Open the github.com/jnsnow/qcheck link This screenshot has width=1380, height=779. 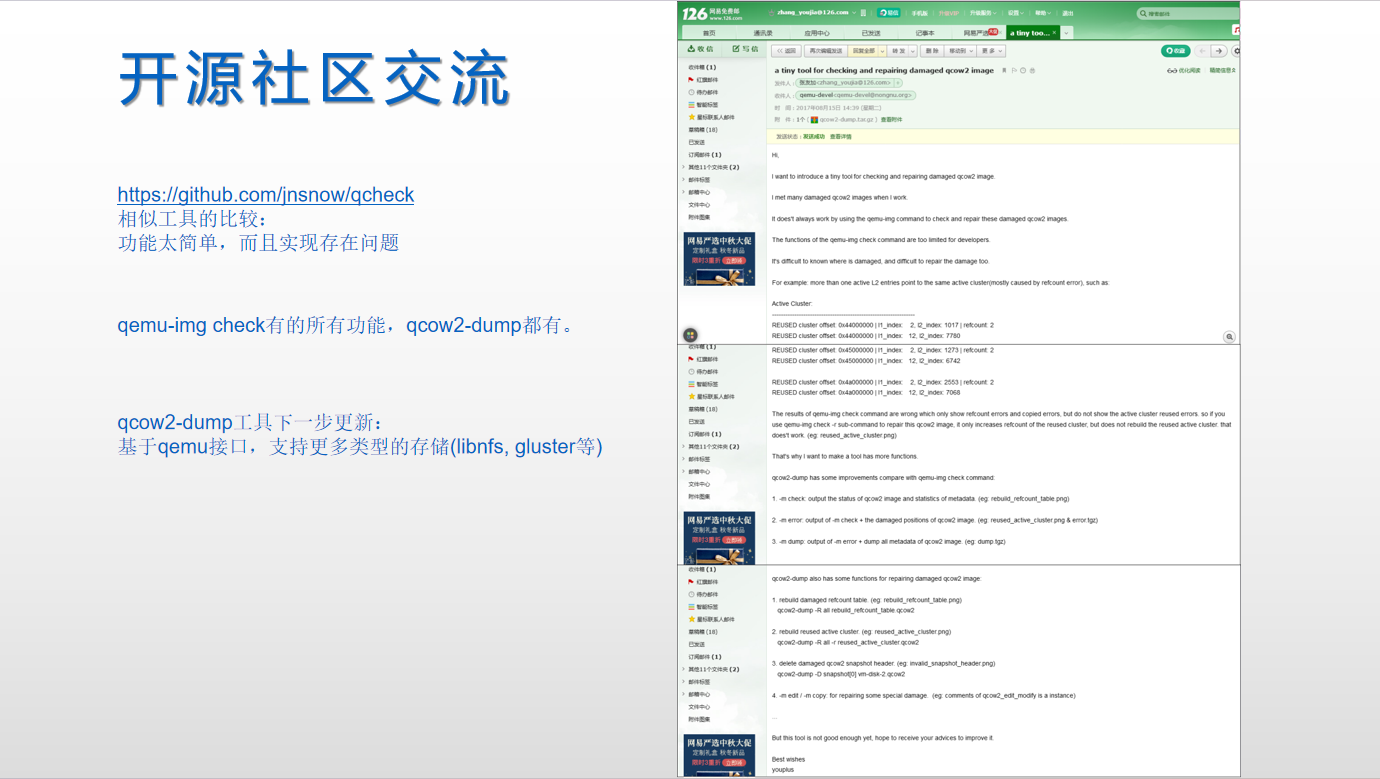(x=266, y=194)
